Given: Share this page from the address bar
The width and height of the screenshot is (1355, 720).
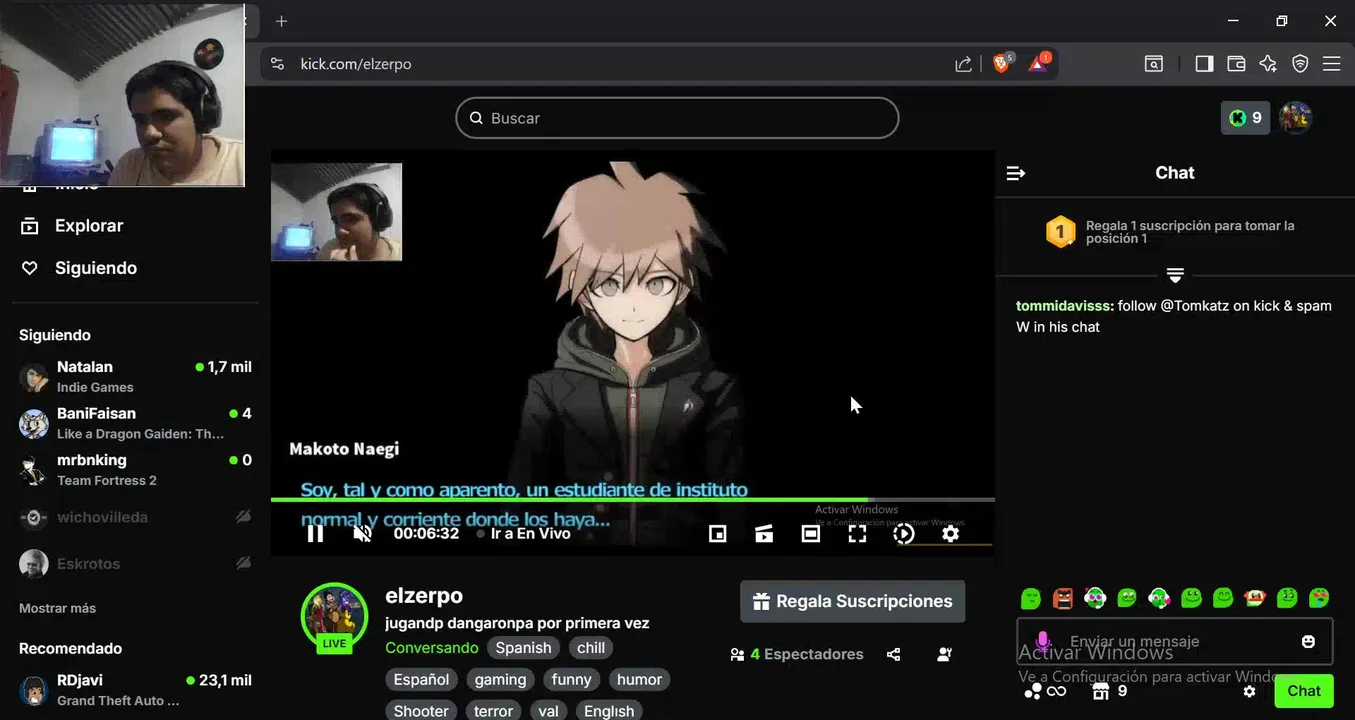Looking at the screenshot, I should (x=963, y=64).
